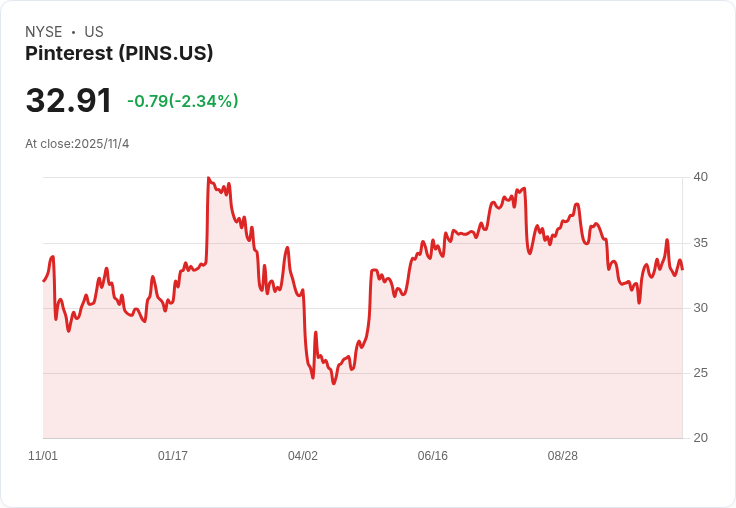
Task: Select the 04/02 date on the x-axis
Action: pos(303,456)
